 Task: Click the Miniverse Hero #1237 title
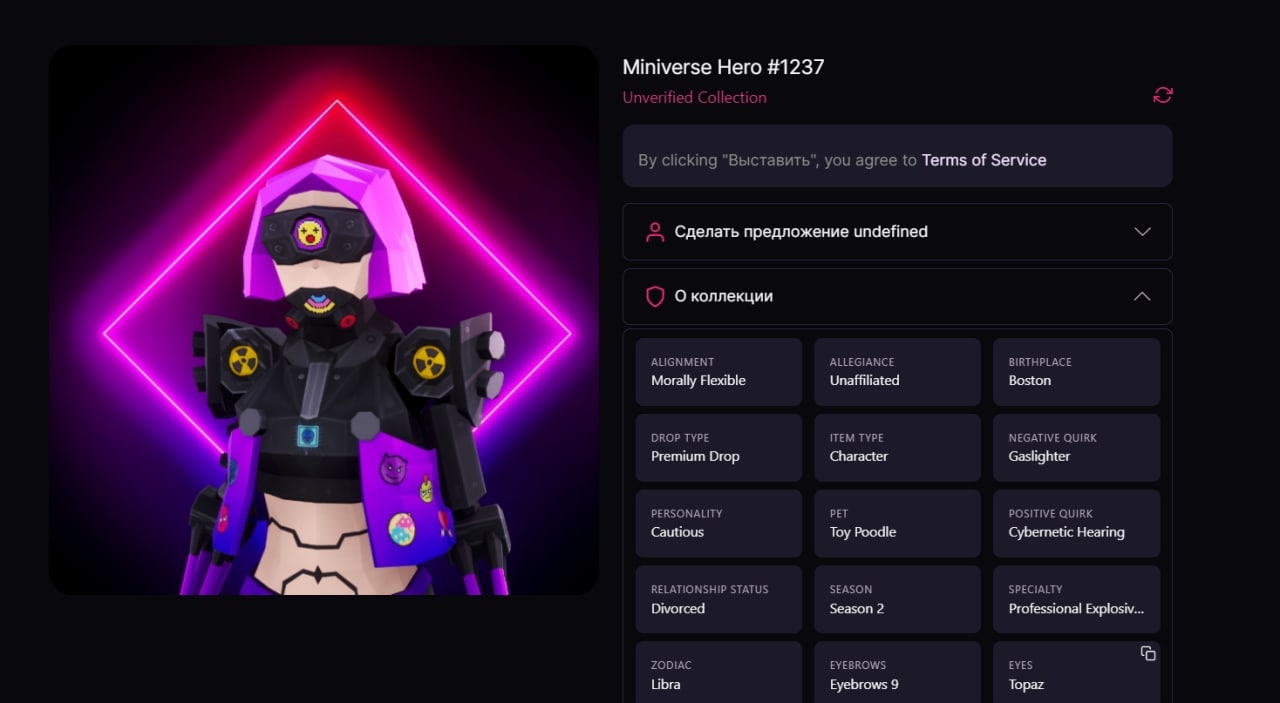coord(723,67)
